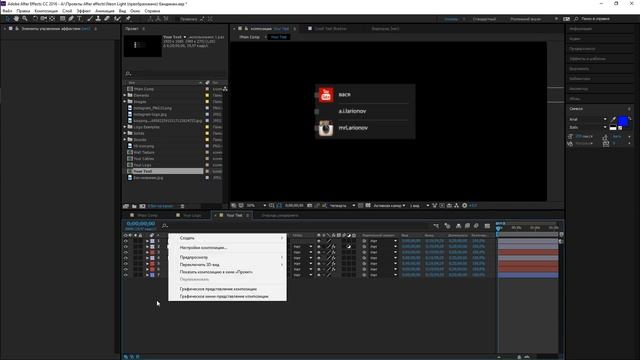The image size is (640, 360).
Task: Click Interpret Footage icon in Project panel
Action: (x=126, y=206)
